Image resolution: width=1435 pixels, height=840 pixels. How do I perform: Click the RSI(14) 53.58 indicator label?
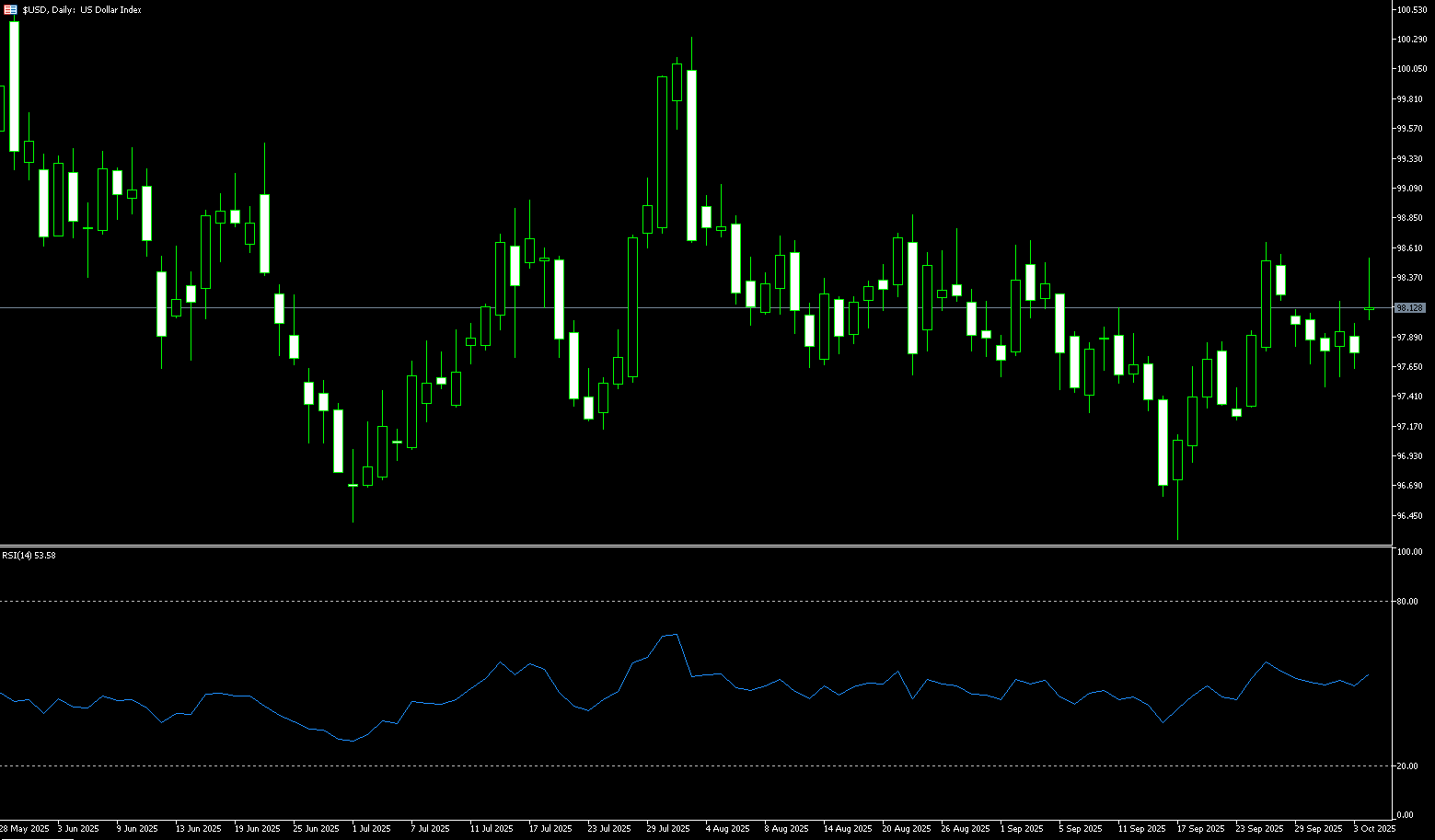(29, 555)
